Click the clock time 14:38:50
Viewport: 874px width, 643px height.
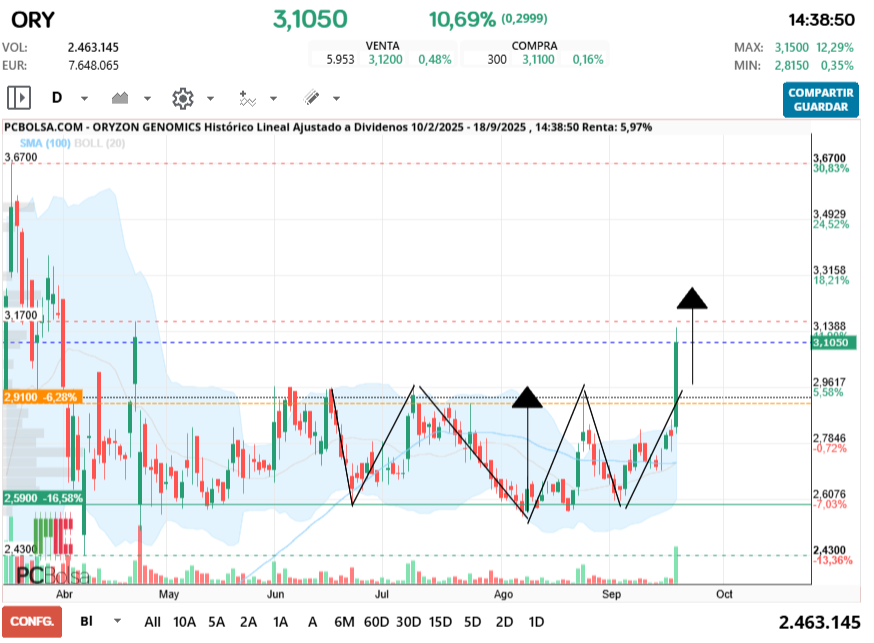(x=821, y=20)
